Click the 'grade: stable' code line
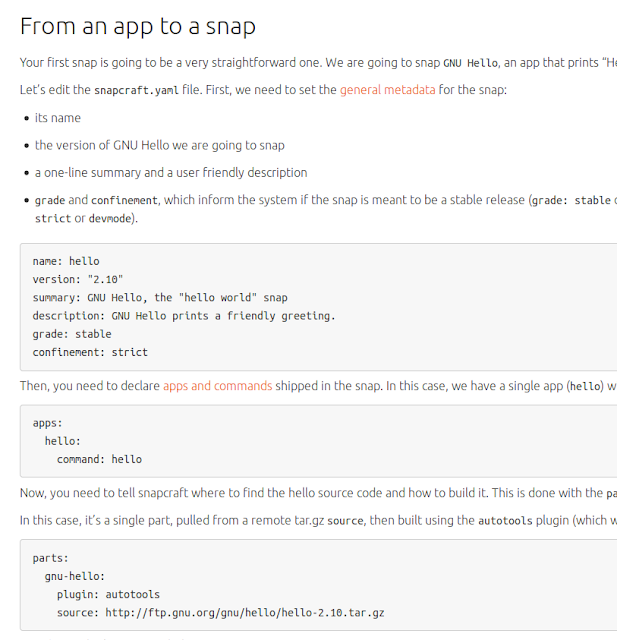The image size is (617, 640). (x=72, y=334)
